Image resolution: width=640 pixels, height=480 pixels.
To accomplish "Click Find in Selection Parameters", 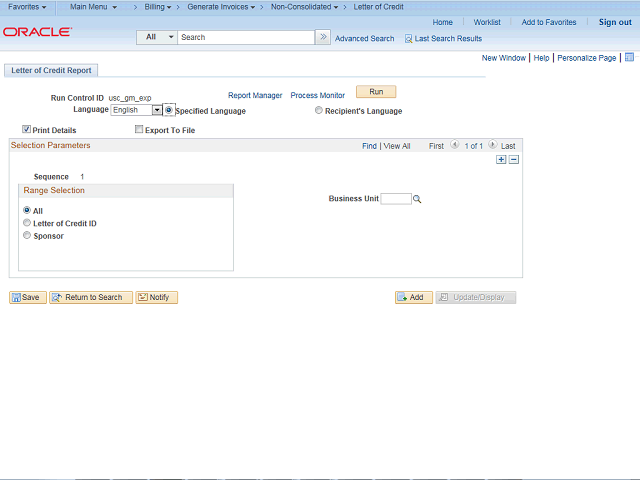I will coord(369,146).
